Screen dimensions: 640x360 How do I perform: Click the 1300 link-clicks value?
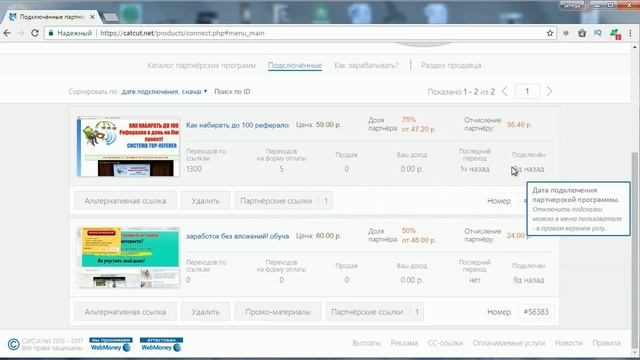click(194, 169)
